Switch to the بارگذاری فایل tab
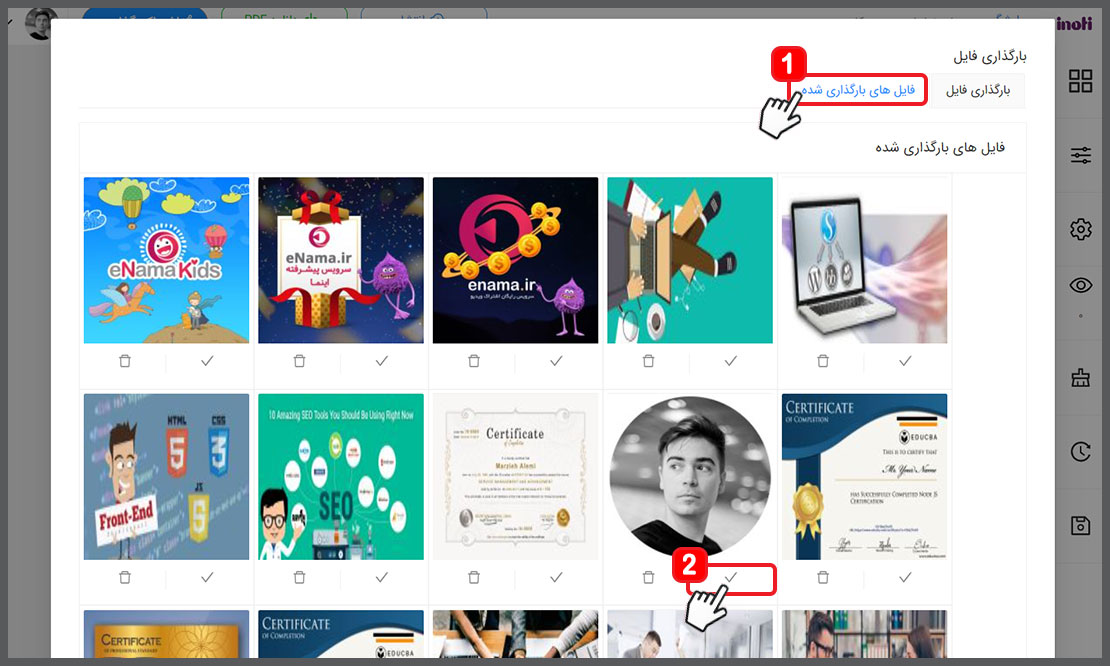 pos(978,90)
